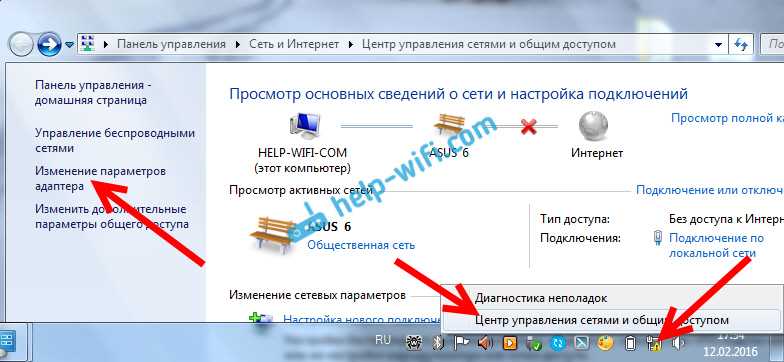Viewport: 784px width, 362px height.
Task: Click the 'Просмотр активных сетей' section heading
Action: (x=300, y=190)
